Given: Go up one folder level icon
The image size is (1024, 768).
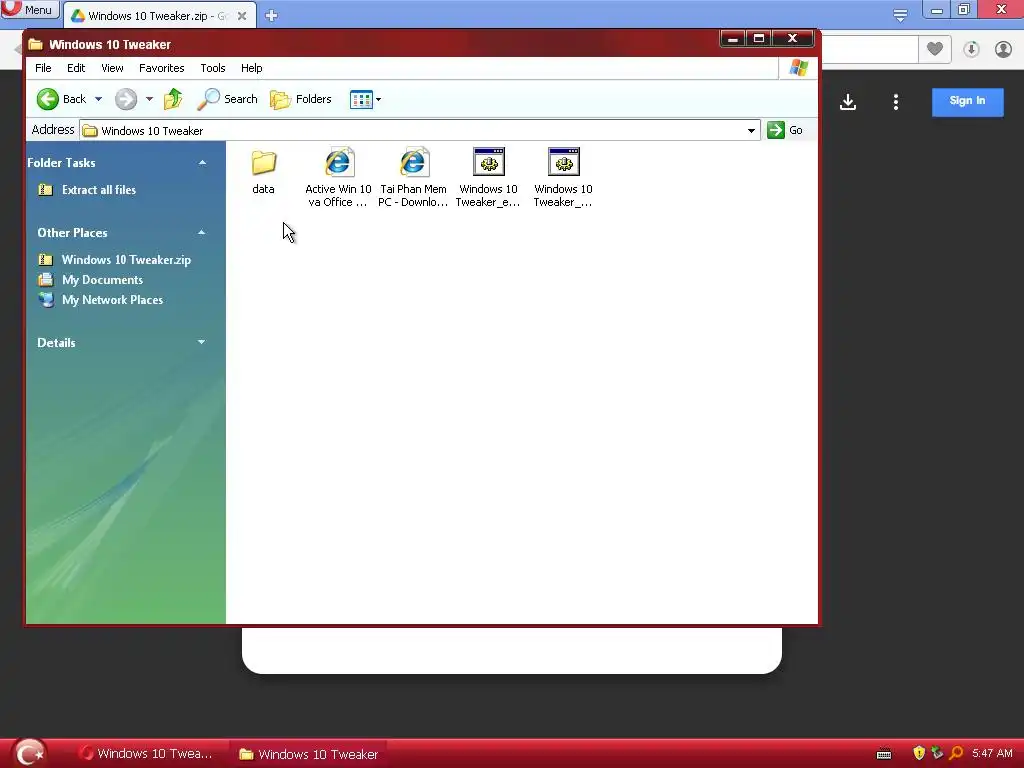Looking at the screenshot, I should coord(173,99).
